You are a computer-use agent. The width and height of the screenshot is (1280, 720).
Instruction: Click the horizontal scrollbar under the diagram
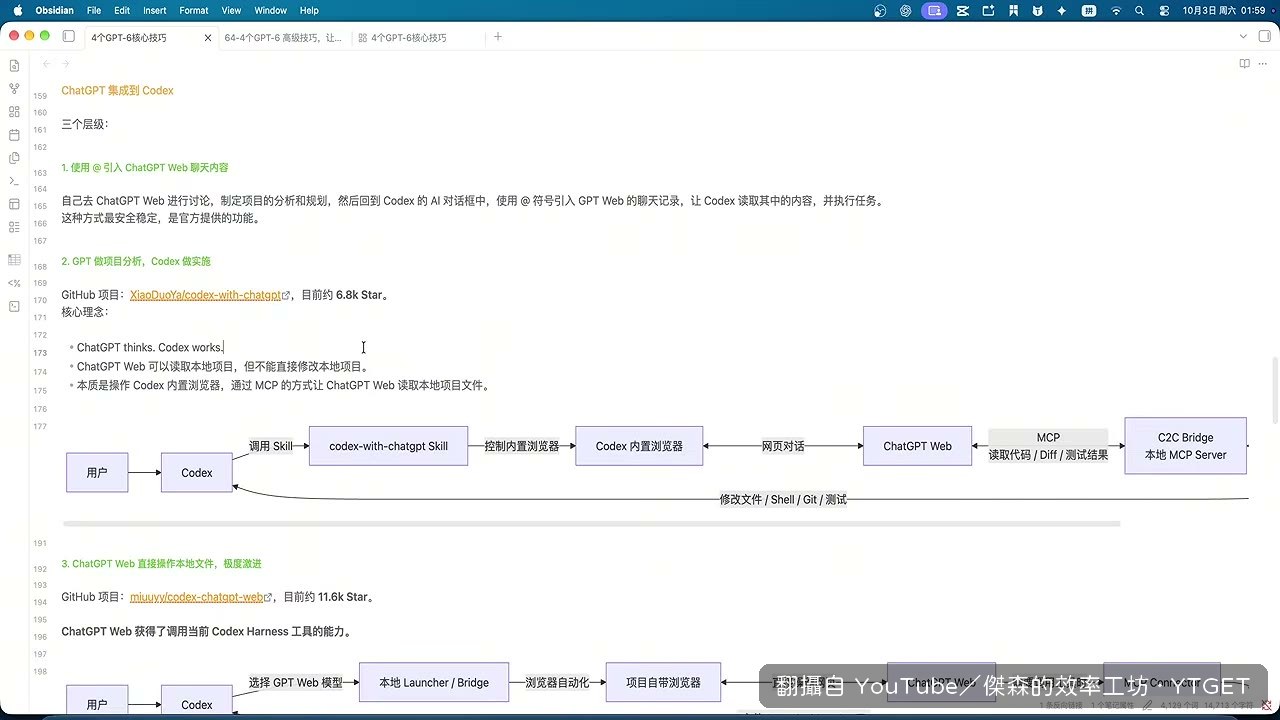591,523
